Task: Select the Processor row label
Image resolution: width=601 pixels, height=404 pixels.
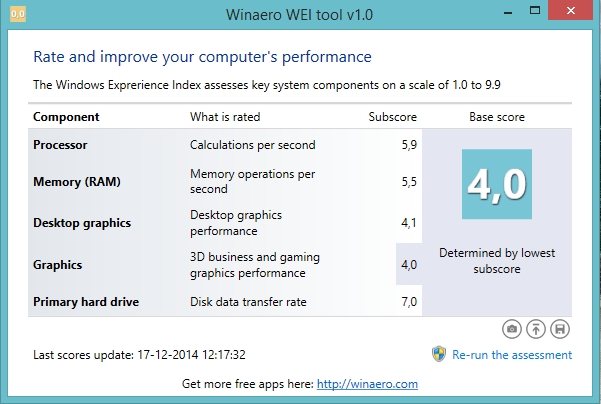Action: tap(60, 145)
